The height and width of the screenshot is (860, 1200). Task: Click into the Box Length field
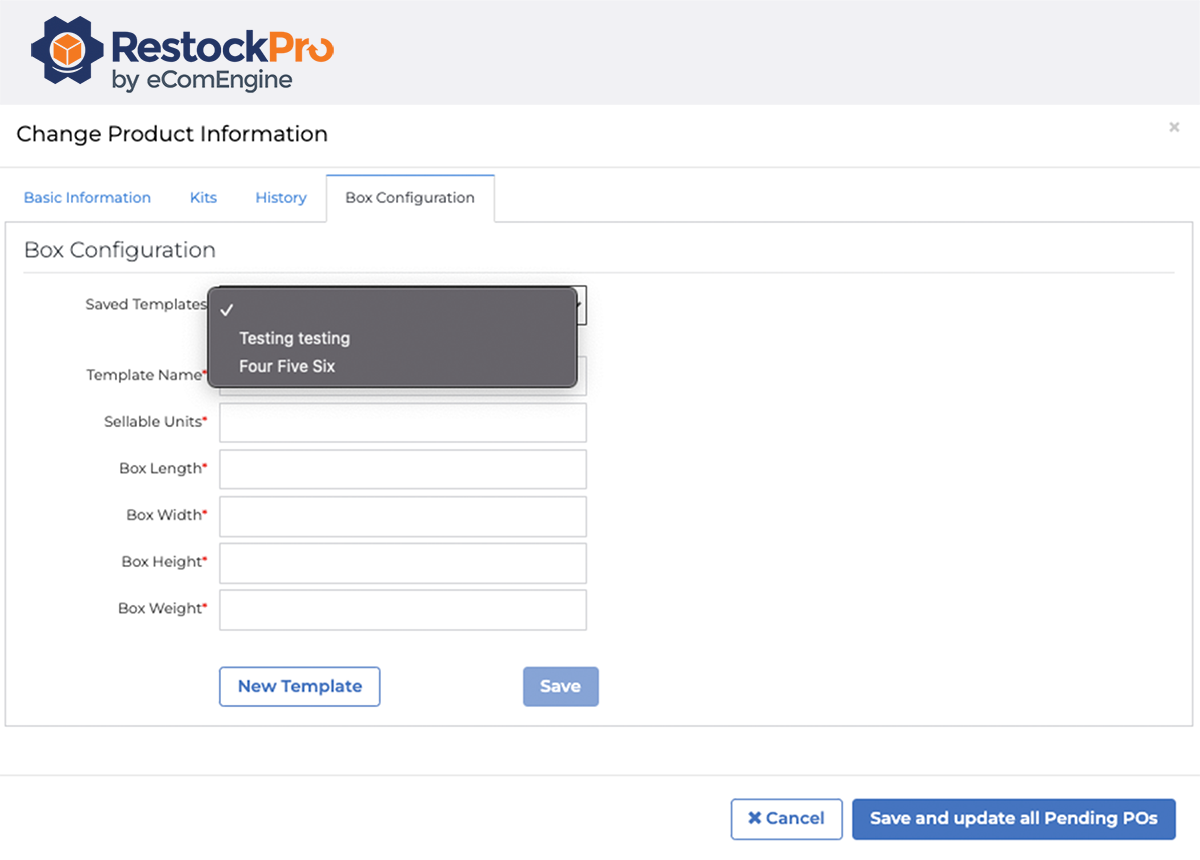(x=403, y=469)
